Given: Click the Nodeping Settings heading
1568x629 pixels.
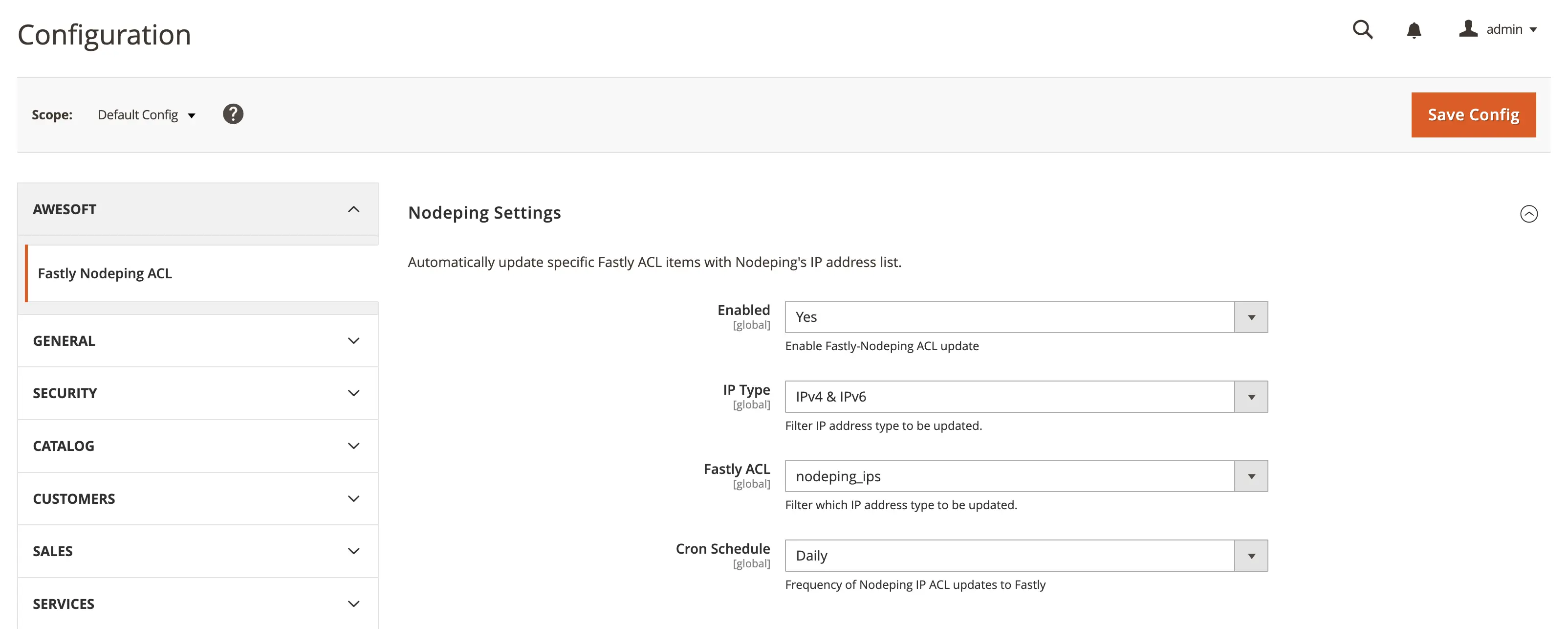Looking at the screenshot, I should (484, 213).
